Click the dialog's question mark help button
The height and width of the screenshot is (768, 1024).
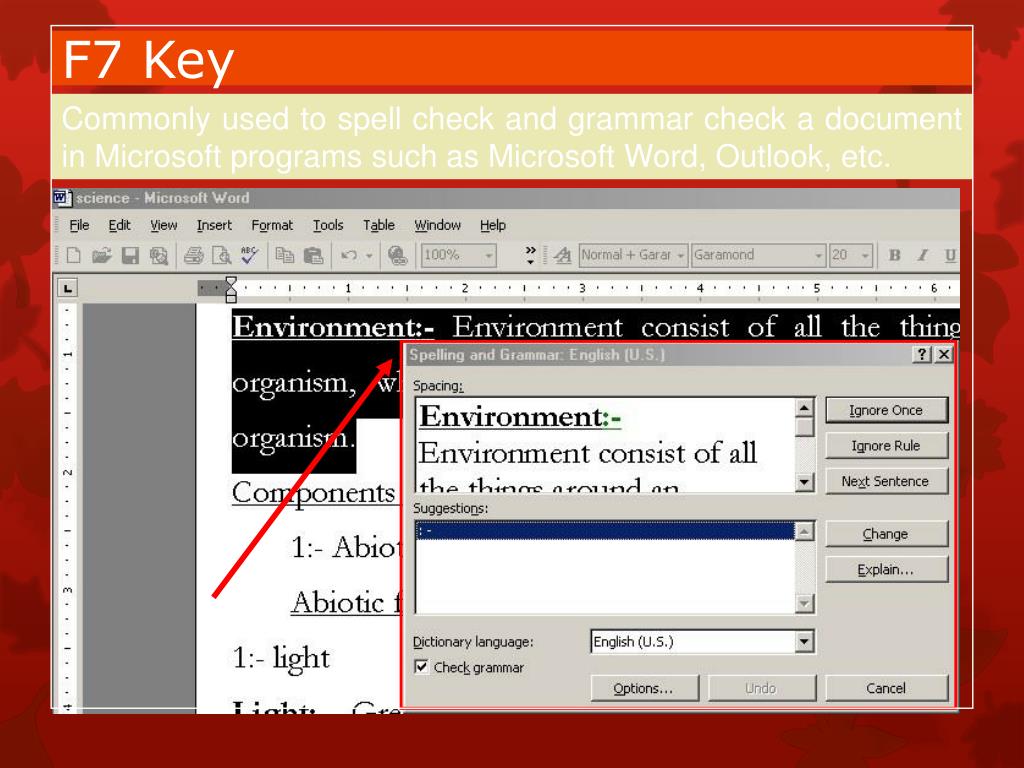coord(921,355)
